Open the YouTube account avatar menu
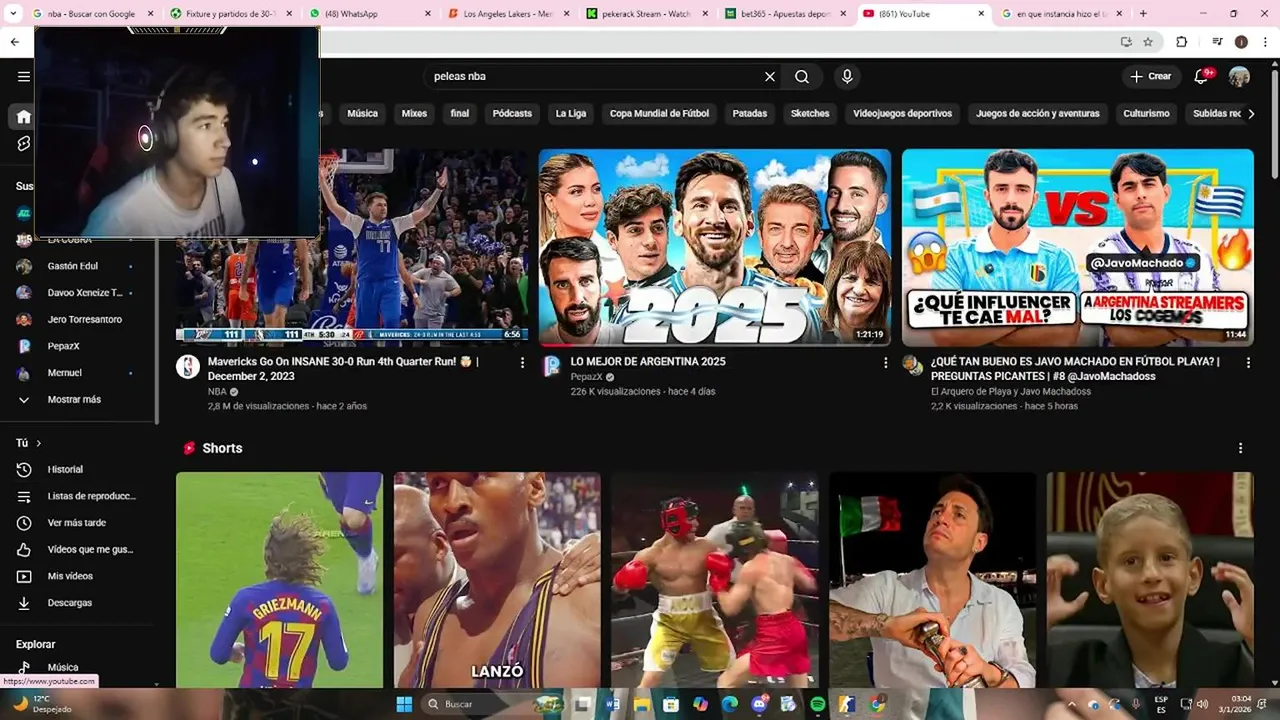1280x720 pixels. pos(1239,76)
